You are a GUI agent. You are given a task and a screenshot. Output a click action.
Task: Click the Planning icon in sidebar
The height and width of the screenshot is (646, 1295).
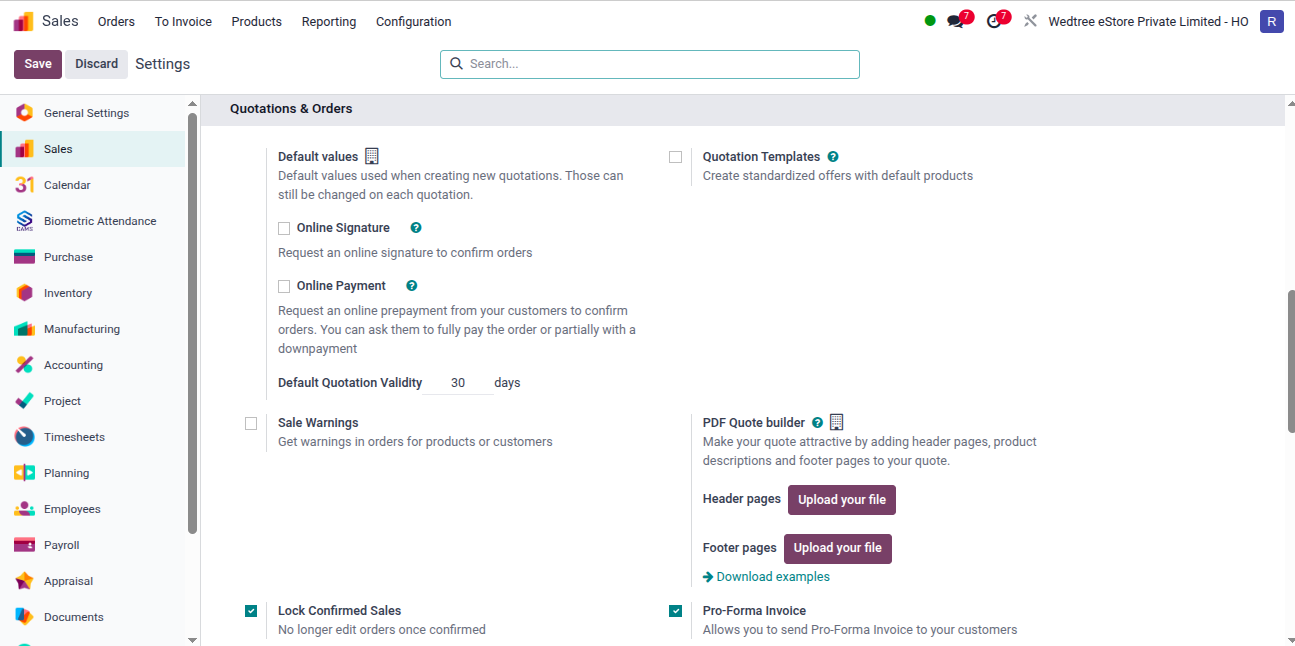pos(25,473)
